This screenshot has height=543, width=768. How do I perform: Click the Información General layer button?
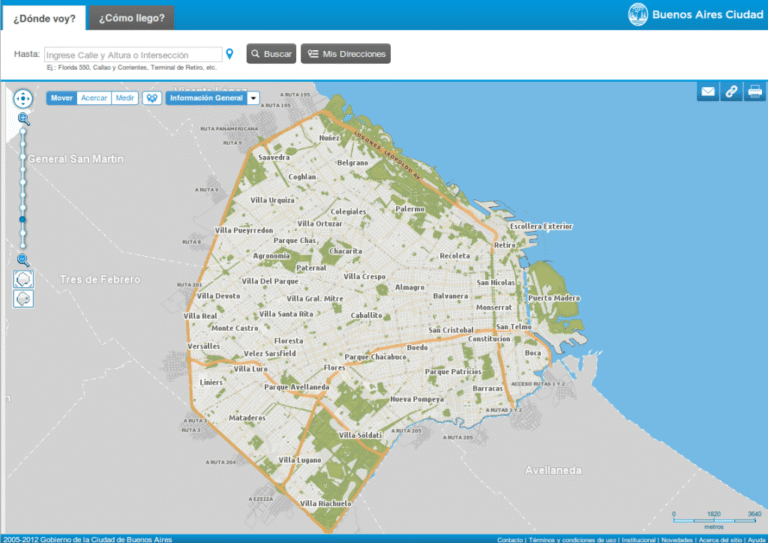click(207, 98)
